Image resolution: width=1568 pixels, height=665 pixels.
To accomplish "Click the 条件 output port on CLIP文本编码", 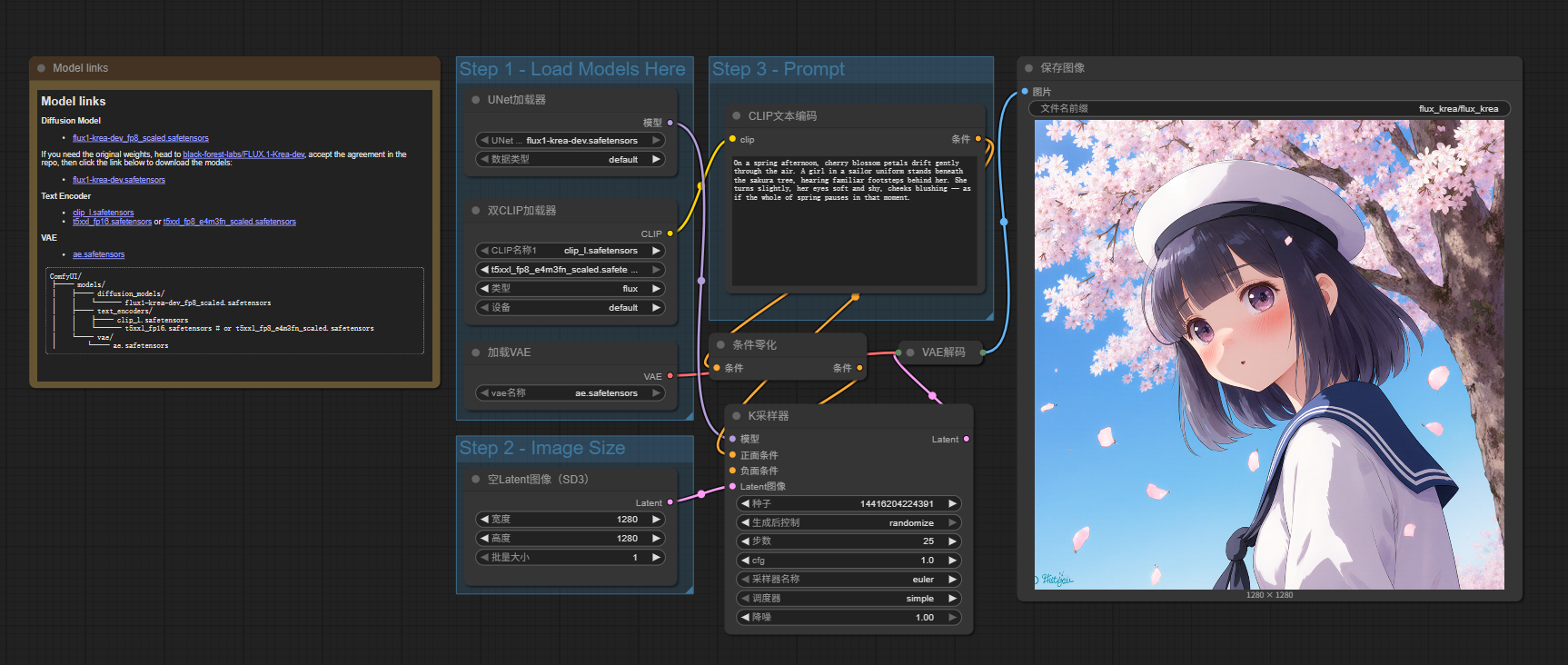I will (x=978, y=139).
